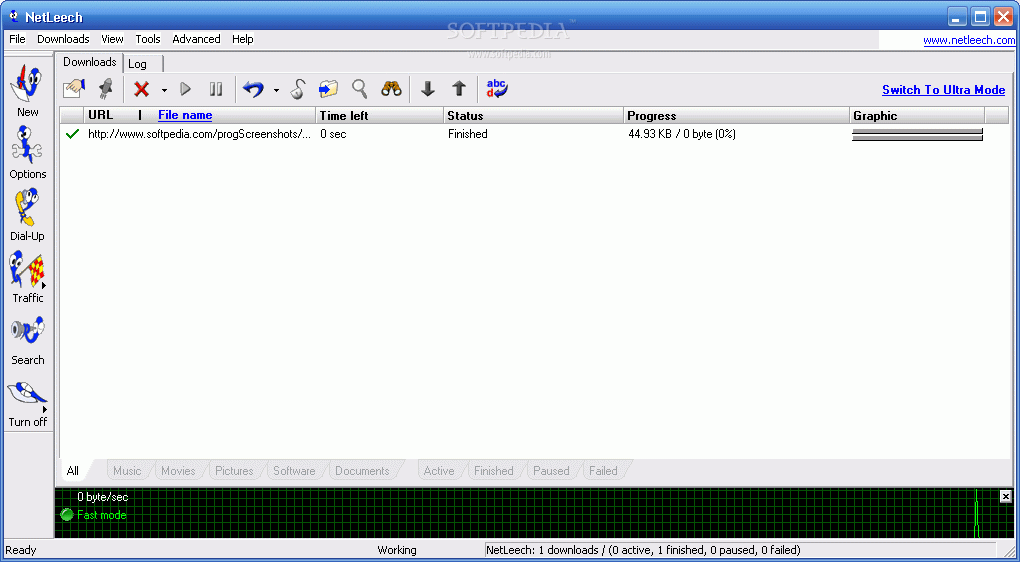The width and height of the screenshot is (1020, 562).
Task: Click the Working status bar text
Action: pyautogui.click(x=397, y=550)
